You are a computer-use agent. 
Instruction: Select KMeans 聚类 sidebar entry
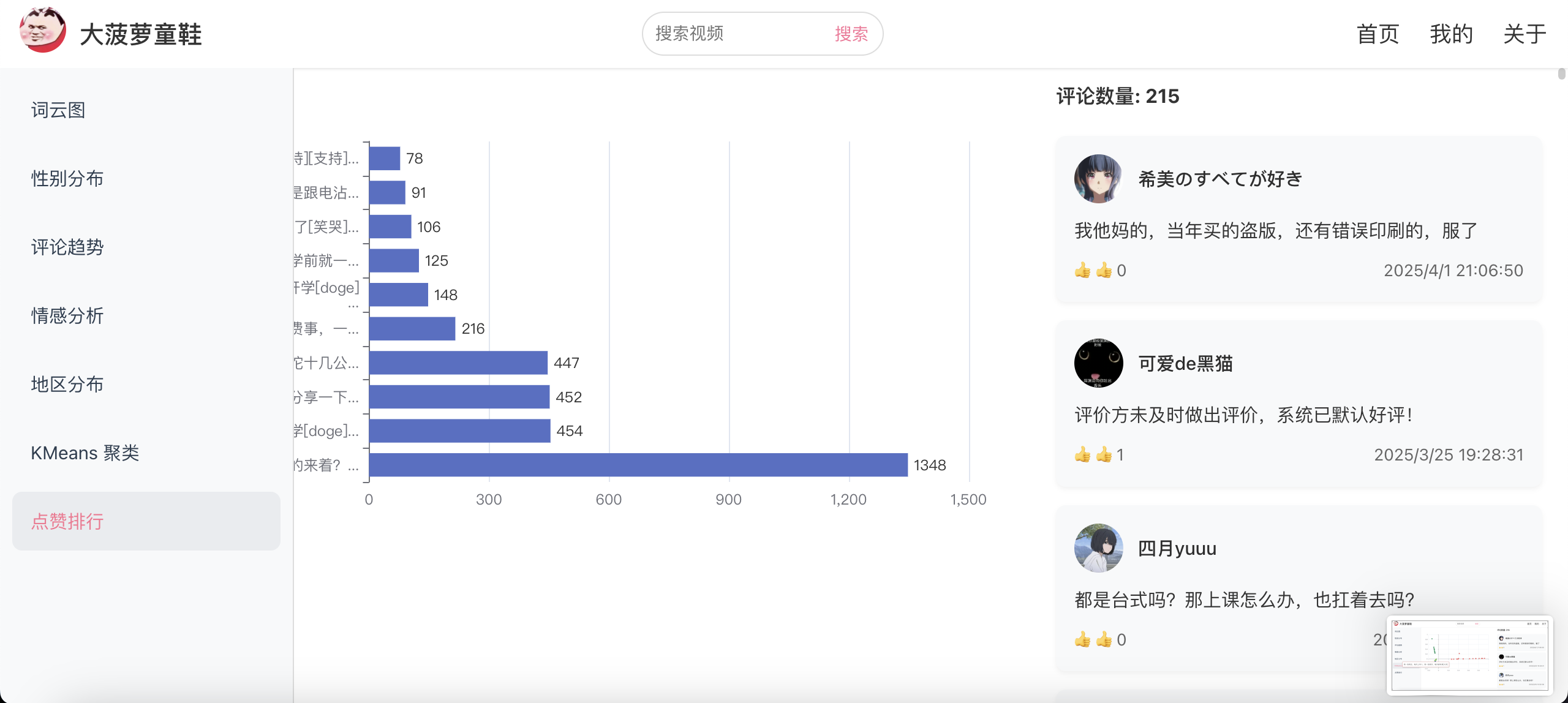click(85, 453)
